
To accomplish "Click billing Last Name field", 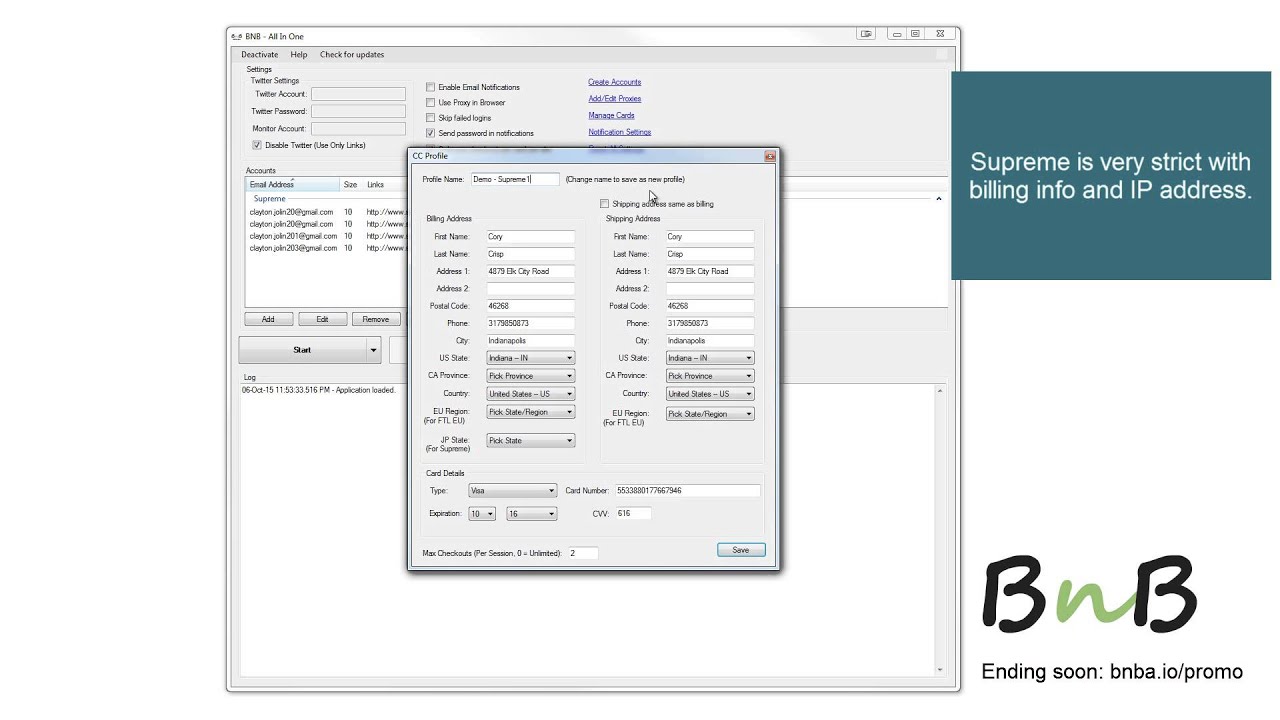I will [x=530, y=254].
